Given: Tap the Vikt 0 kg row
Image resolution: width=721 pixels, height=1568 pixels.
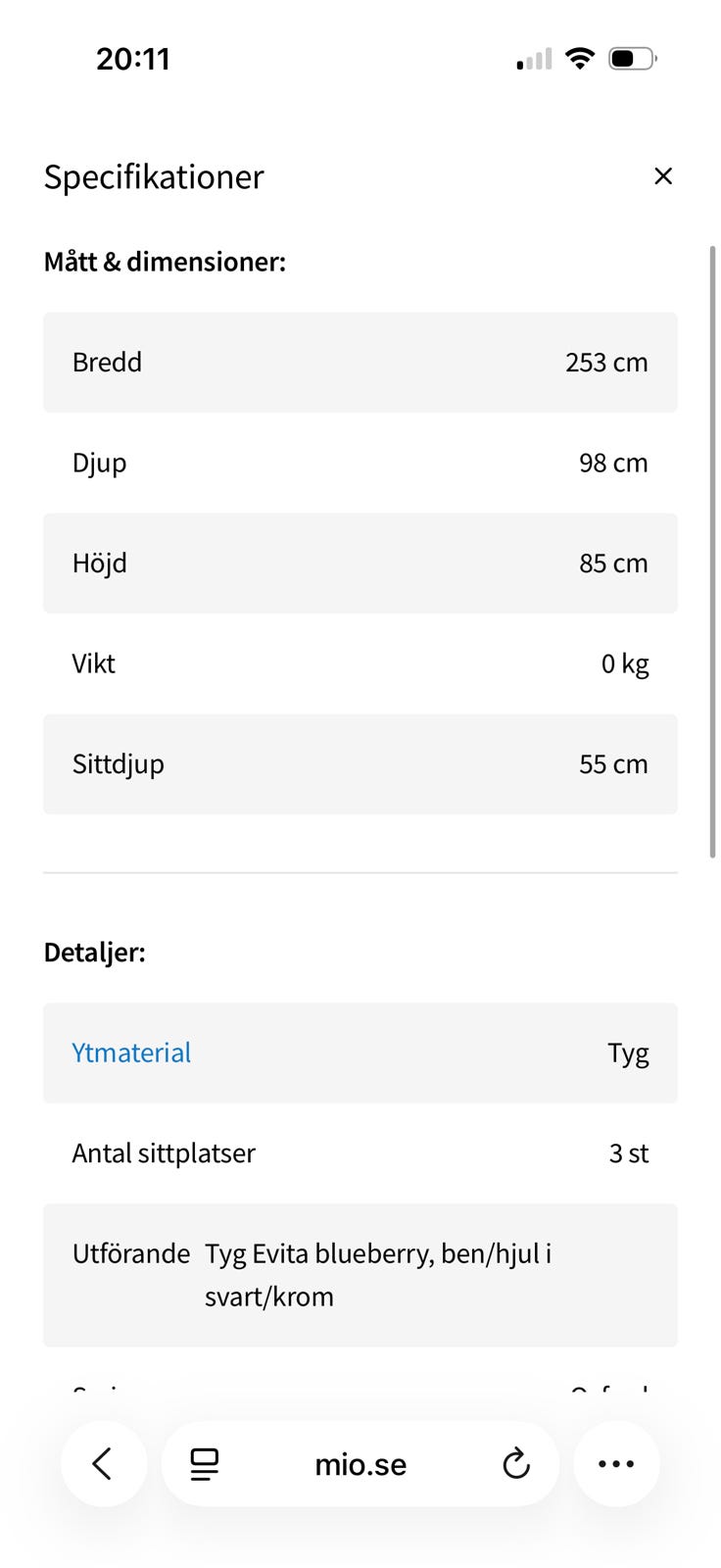Looking at the screenshot, I should (360, 663).
